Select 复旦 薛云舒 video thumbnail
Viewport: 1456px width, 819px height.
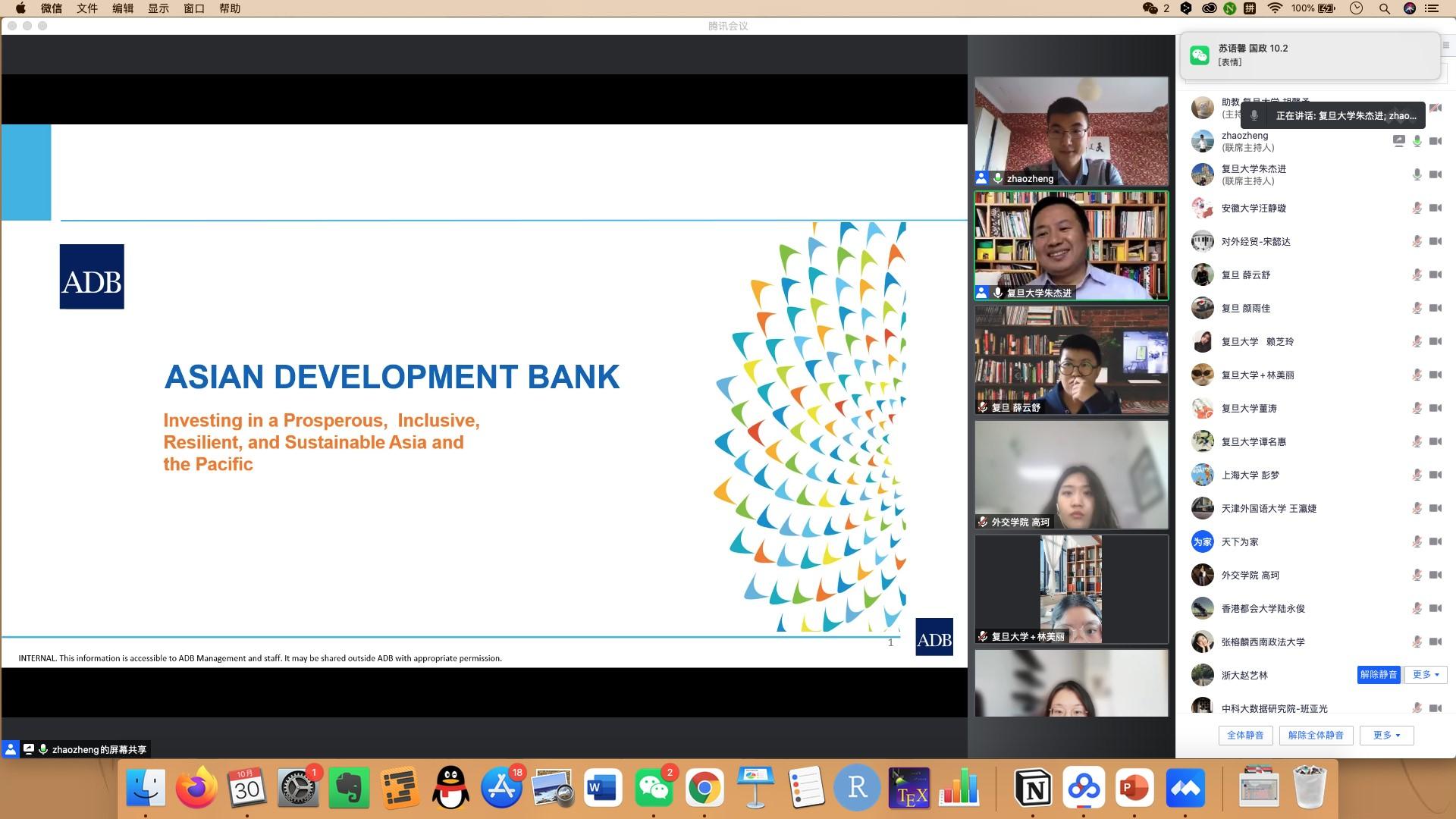click(x=1072, y=360)
